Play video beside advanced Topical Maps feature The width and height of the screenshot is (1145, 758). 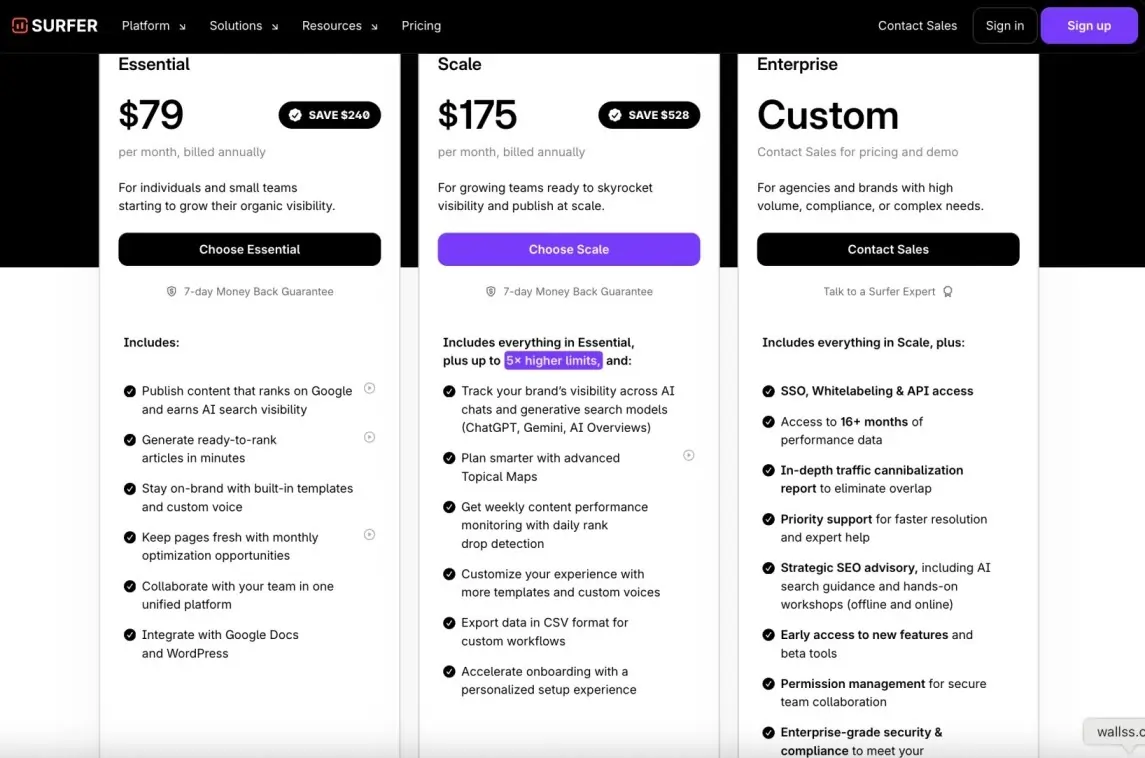click(689, 456)
